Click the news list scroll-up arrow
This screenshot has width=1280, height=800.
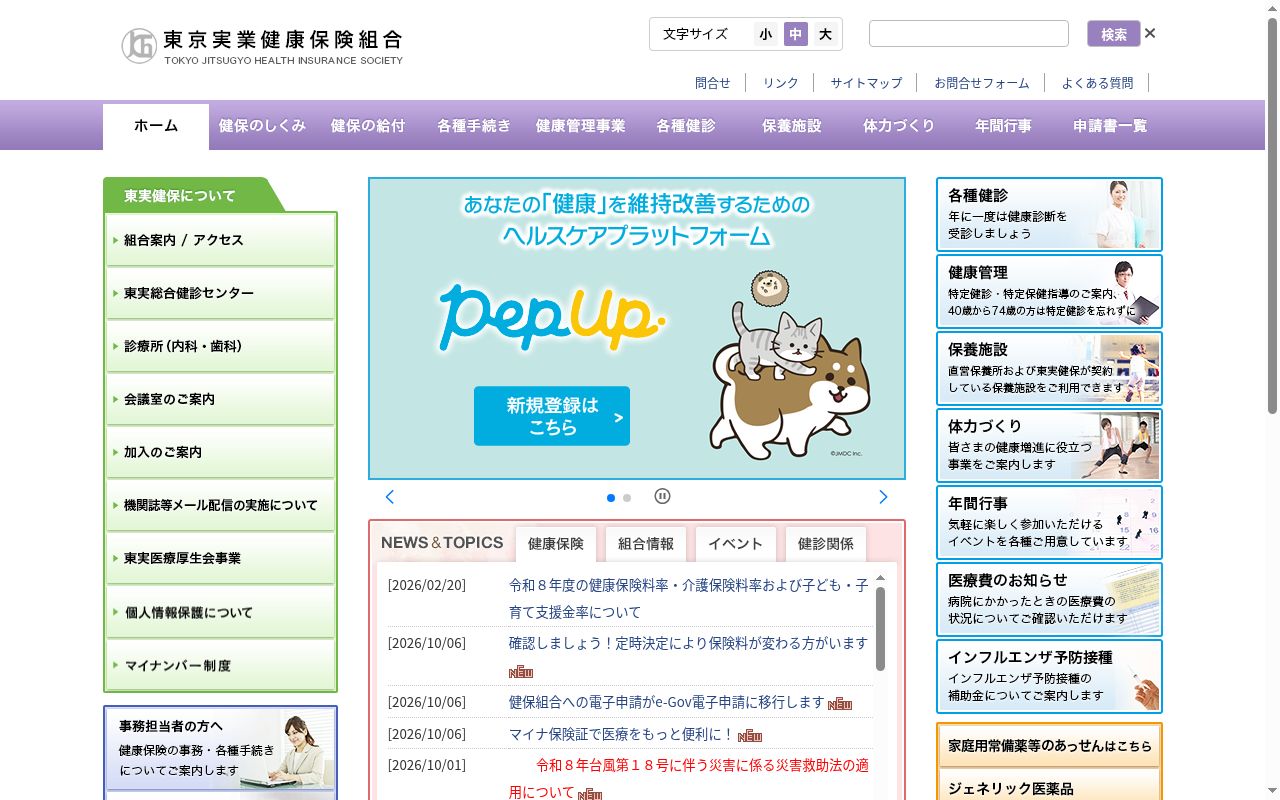(x=881, y=578)
